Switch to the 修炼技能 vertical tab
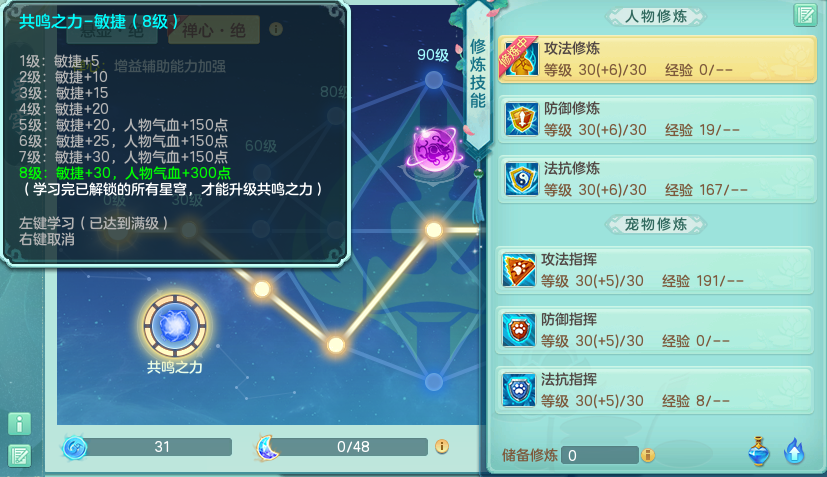This screenshot has height=477, width=827. pyautogui.click(x=478, y=74)
